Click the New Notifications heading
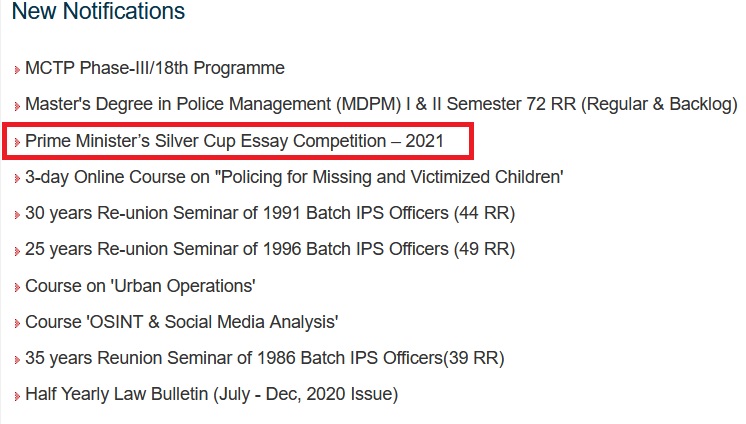The width and height of the screenshot is (746, 424). [x=98, y=12]
